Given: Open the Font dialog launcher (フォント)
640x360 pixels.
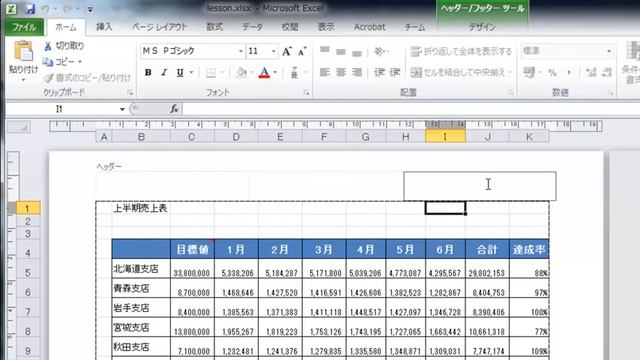Looking at the screenshot, I should click(x=307, y=93).
